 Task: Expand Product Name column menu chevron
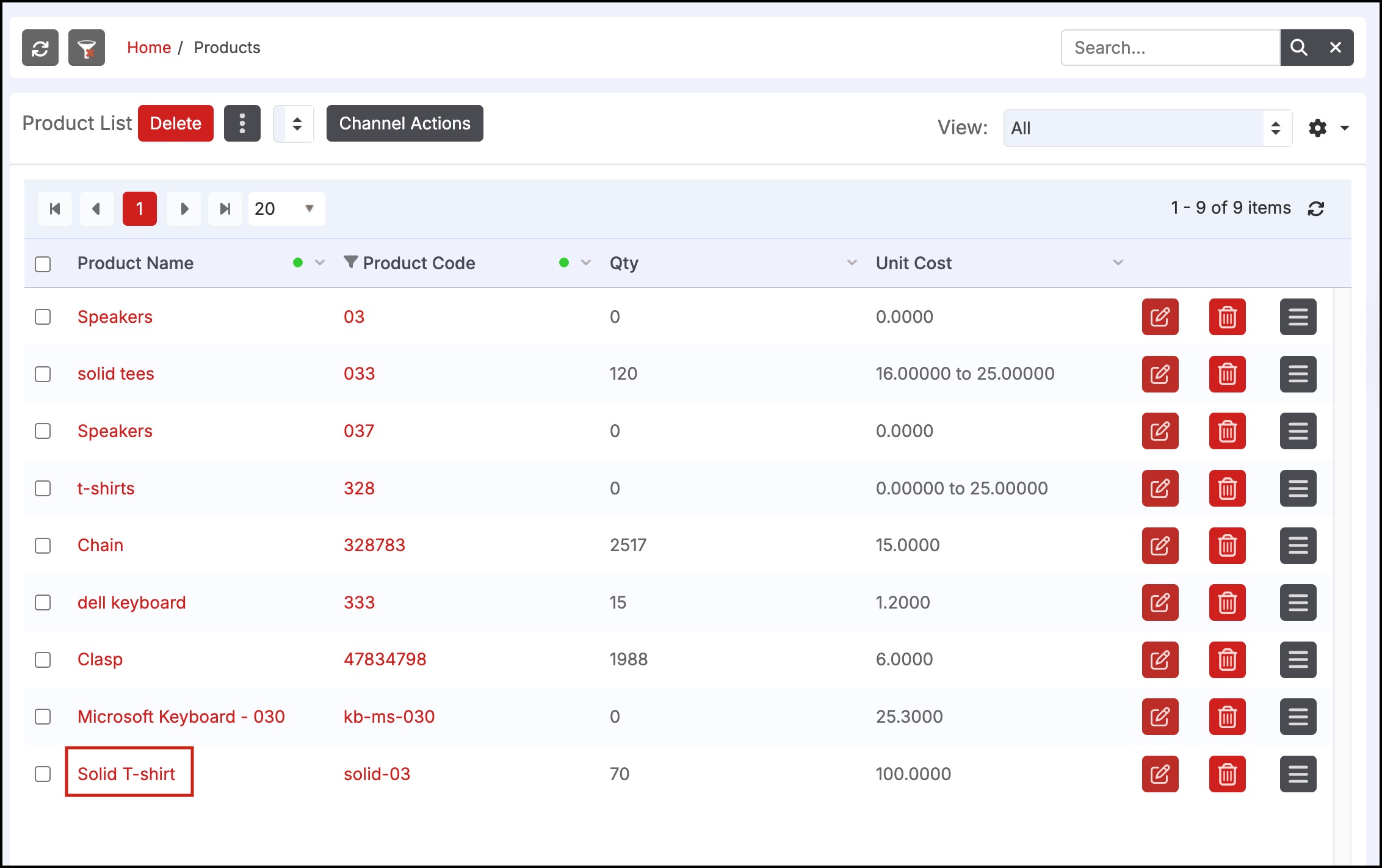click(320, 263)
